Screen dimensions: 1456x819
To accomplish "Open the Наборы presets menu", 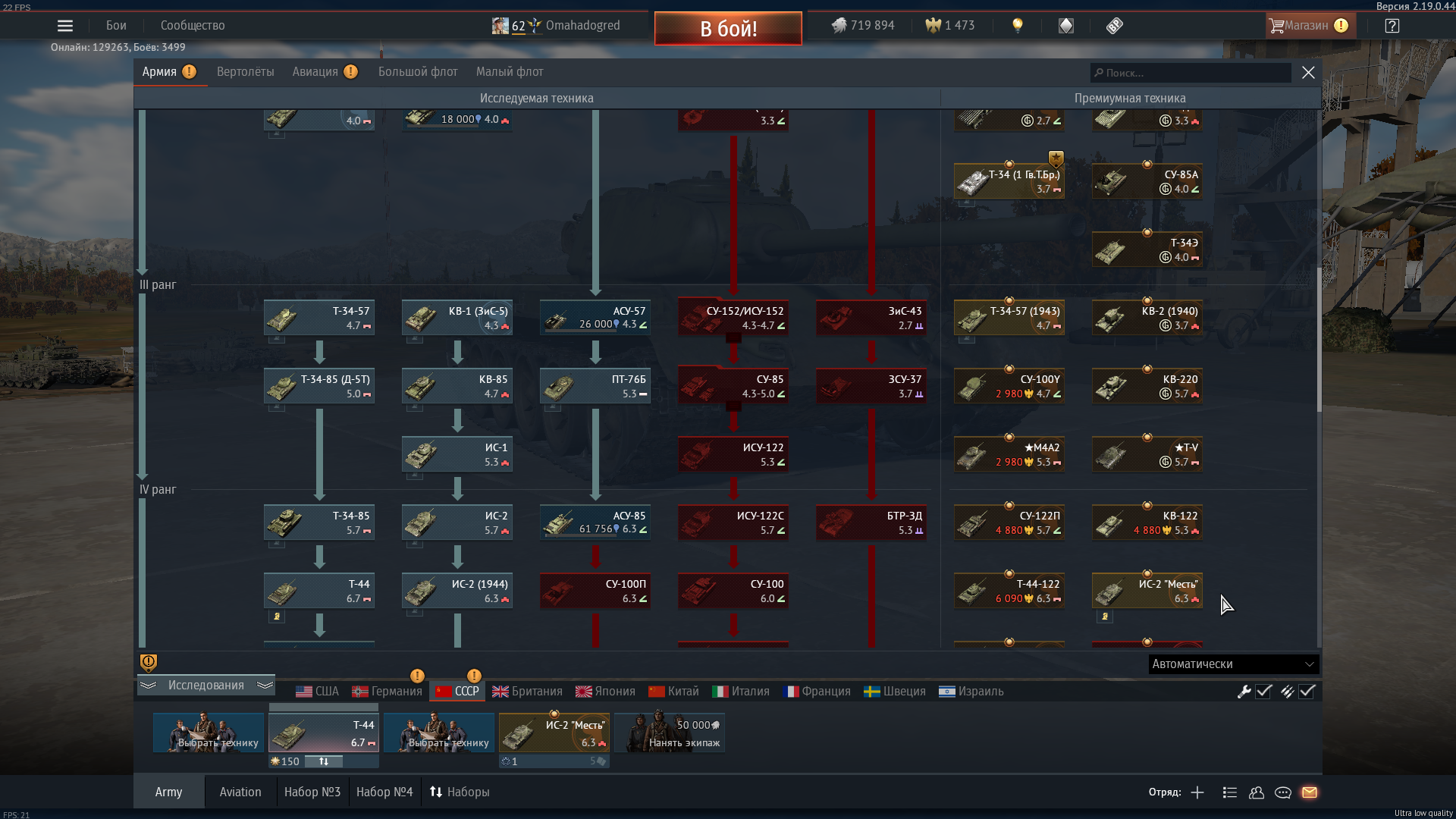I will point(460,792).
